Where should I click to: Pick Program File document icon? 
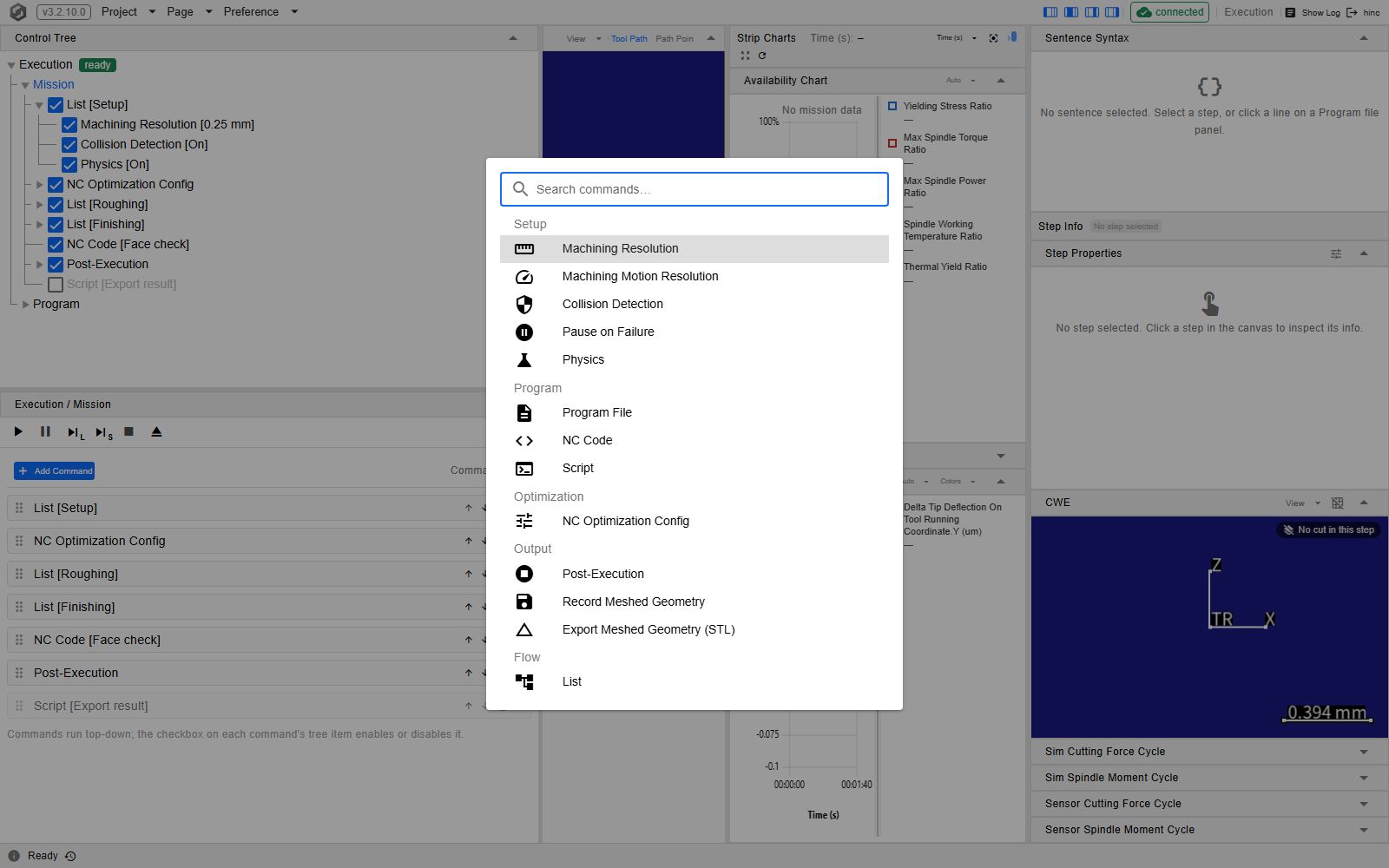coord(524,413)
